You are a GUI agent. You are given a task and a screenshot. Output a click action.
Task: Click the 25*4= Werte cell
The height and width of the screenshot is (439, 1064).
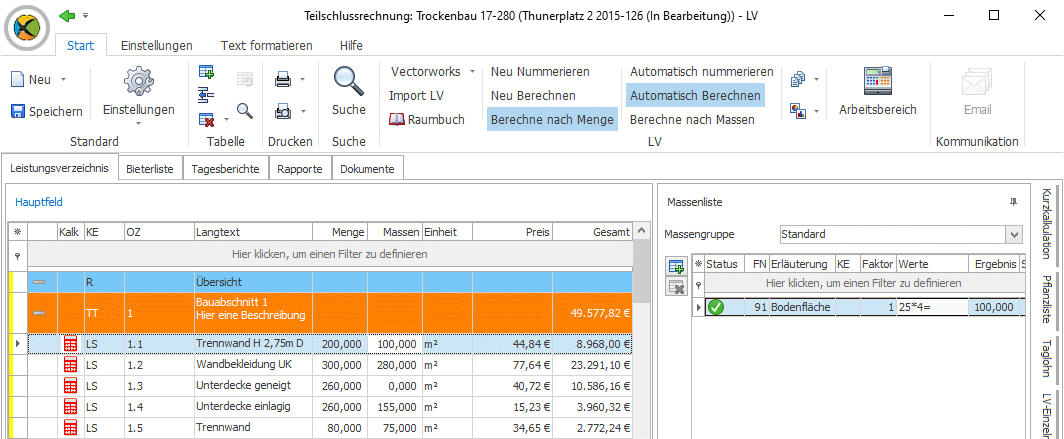932,307
